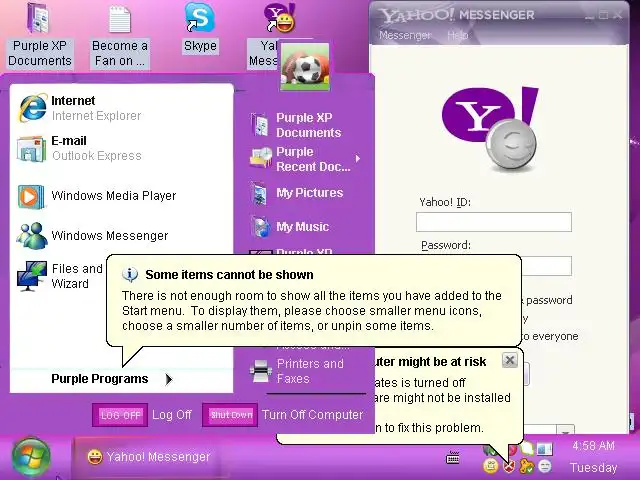Open the Messenger menu in Yahoo Messenger
640x480 pixels.
point(405,36)
